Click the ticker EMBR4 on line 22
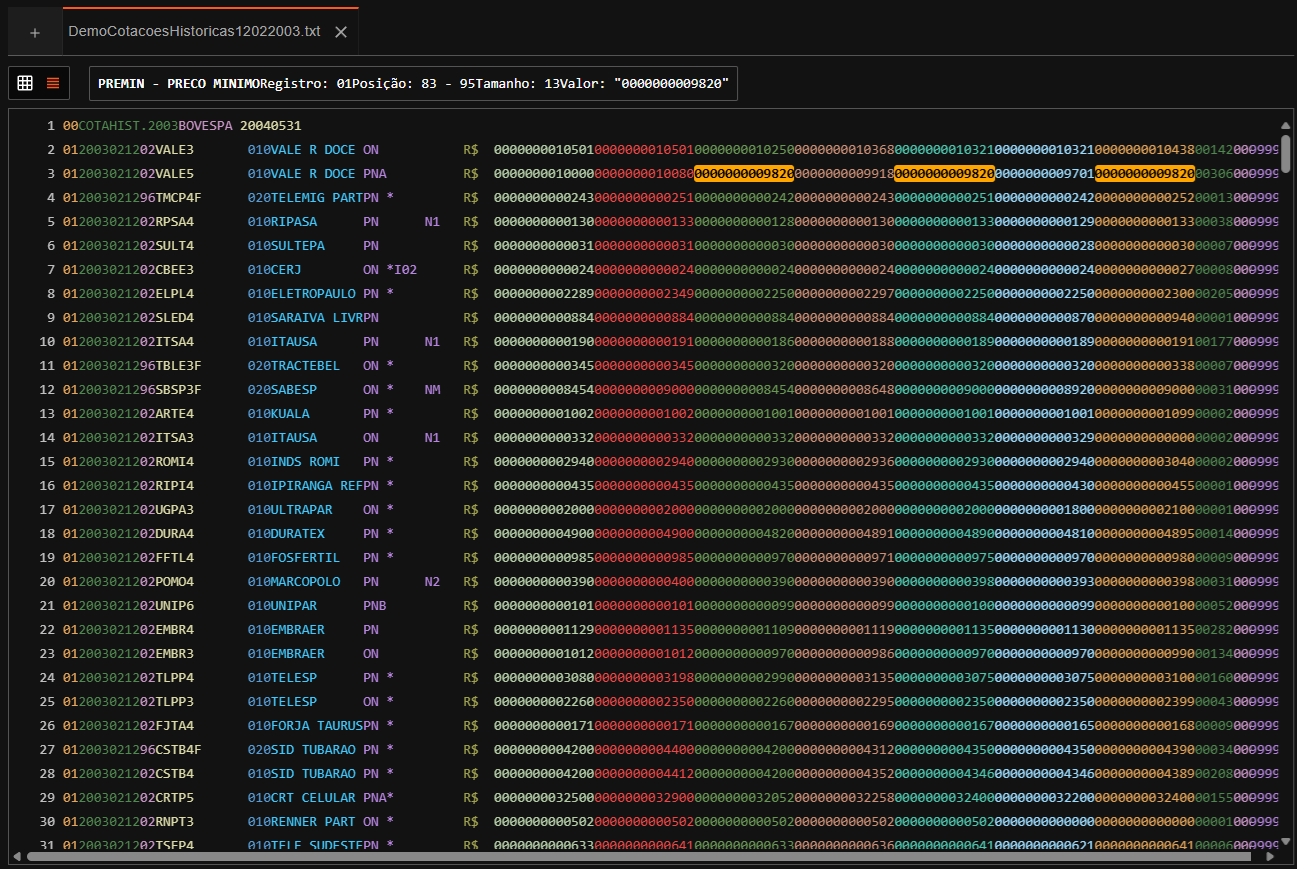Viewport: 1297px width, 869px height. 174,630
